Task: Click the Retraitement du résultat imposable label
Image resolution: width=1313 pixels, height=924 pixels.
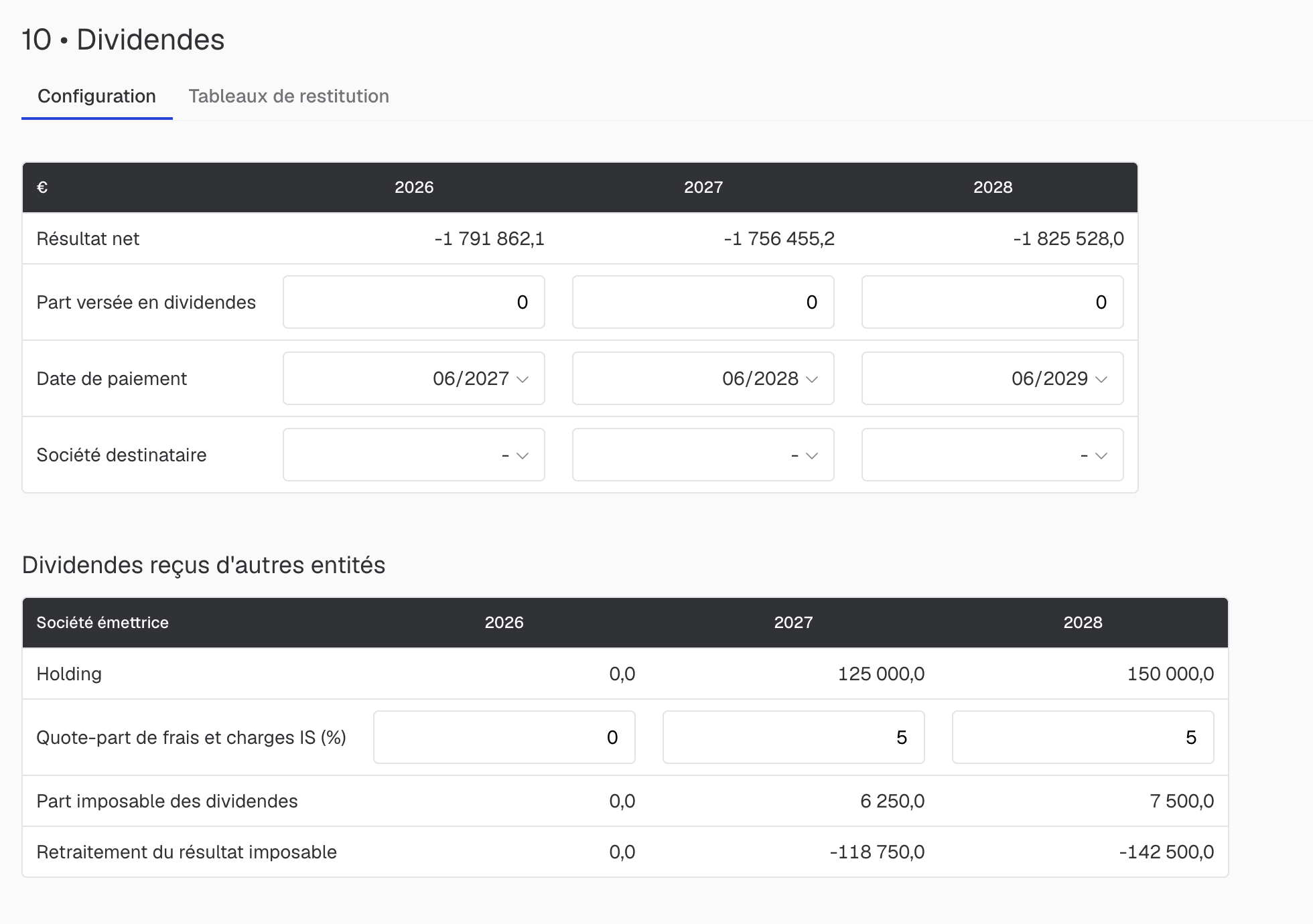Action: 186,852
